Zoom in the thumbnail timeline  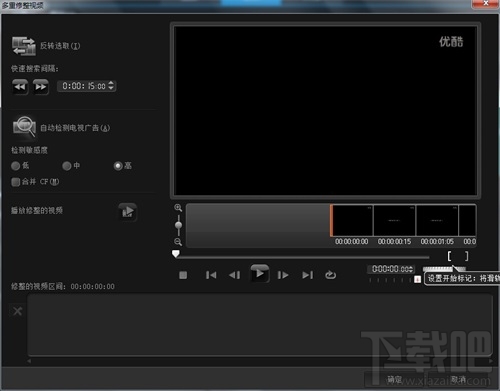coord(178,208)
